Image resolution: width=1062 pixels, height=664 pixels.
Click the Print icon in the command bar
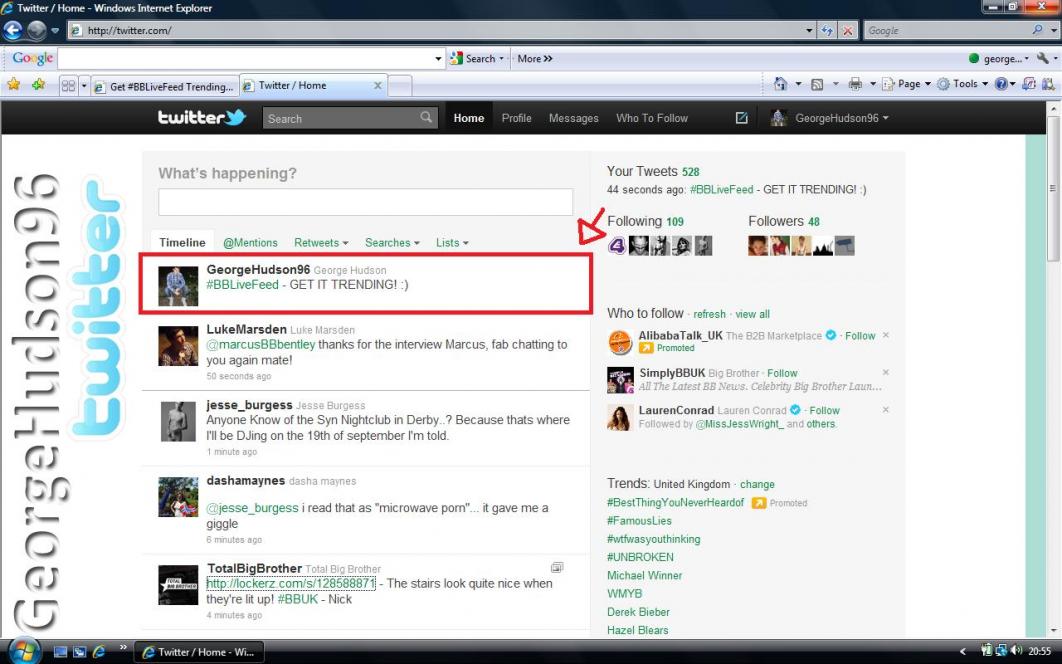[855, 84]
